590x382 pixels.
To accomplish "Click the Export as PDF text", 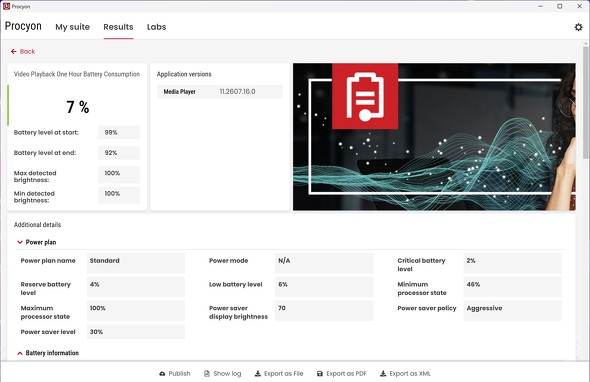I will 346,374.
